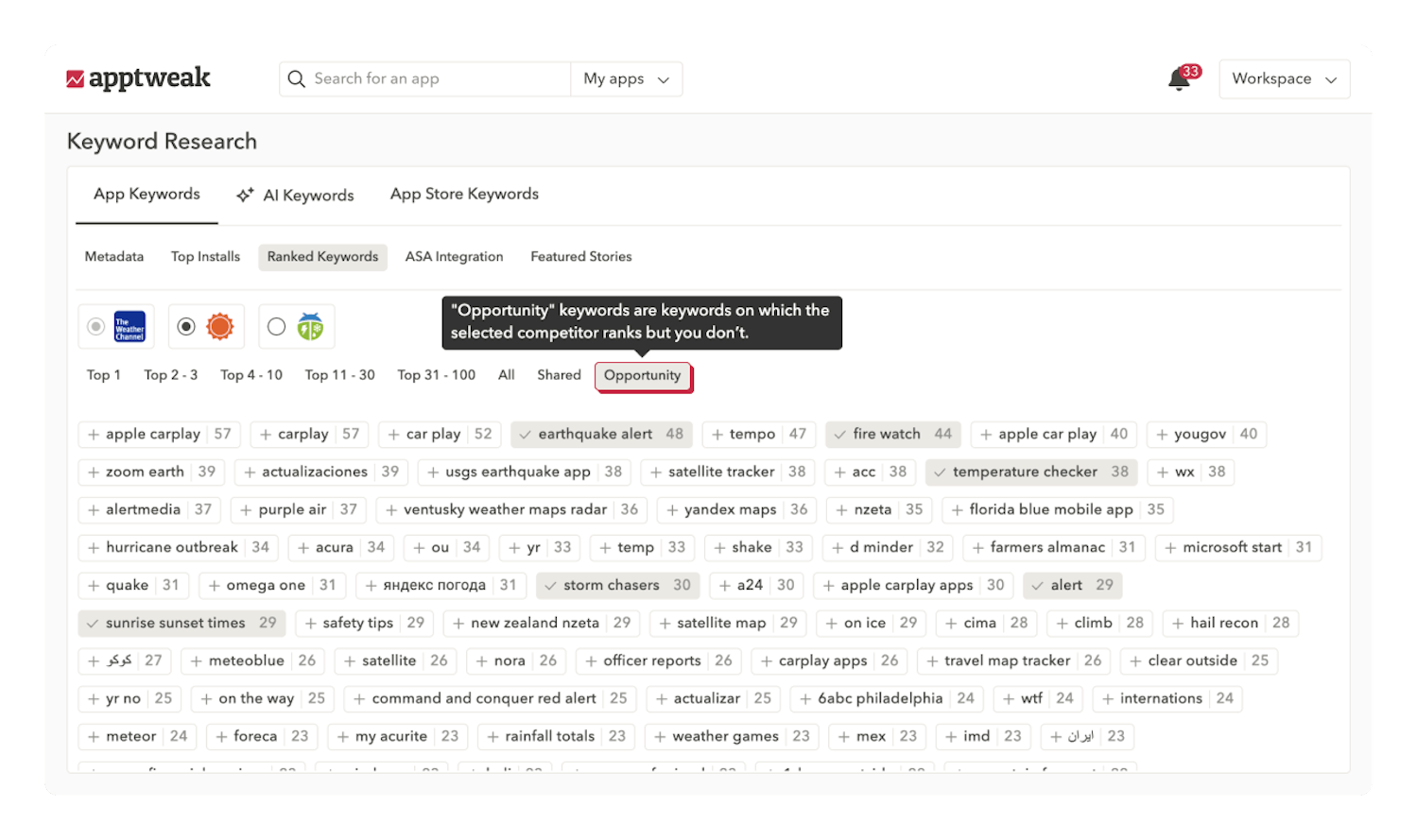Open the Top Installs tab
Viewport: 1417px width, 840px height.
point(205,256)
